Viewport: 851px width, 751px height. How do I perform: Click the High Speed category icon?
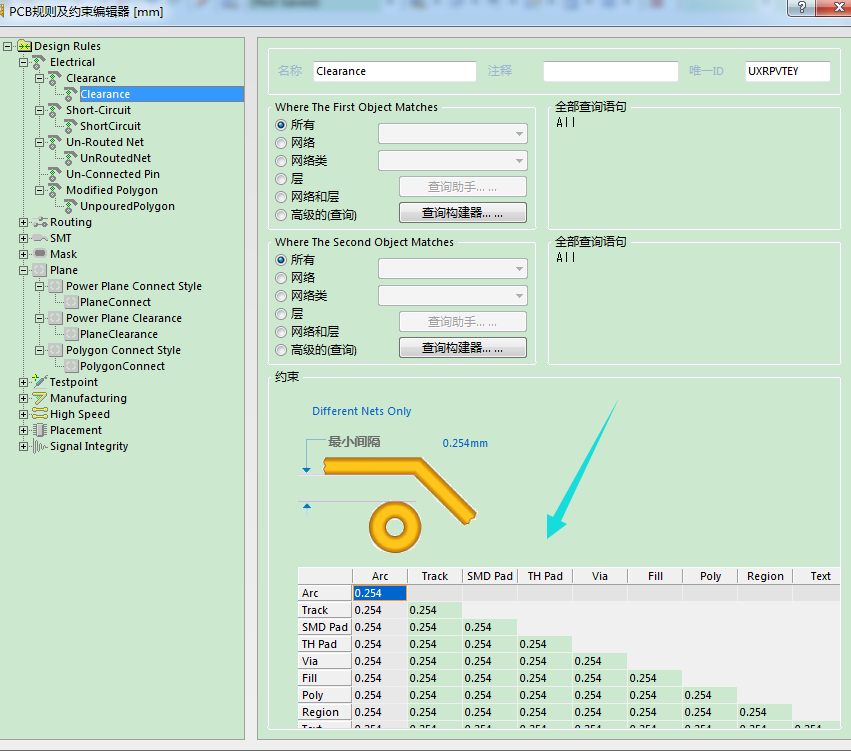[x=40, y=414]
